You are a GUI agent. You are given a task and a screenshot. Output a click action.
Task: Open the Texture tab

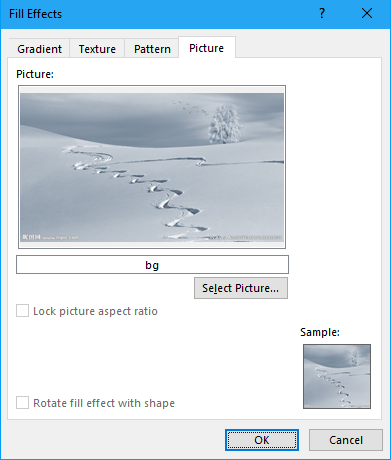coord(97,49)
